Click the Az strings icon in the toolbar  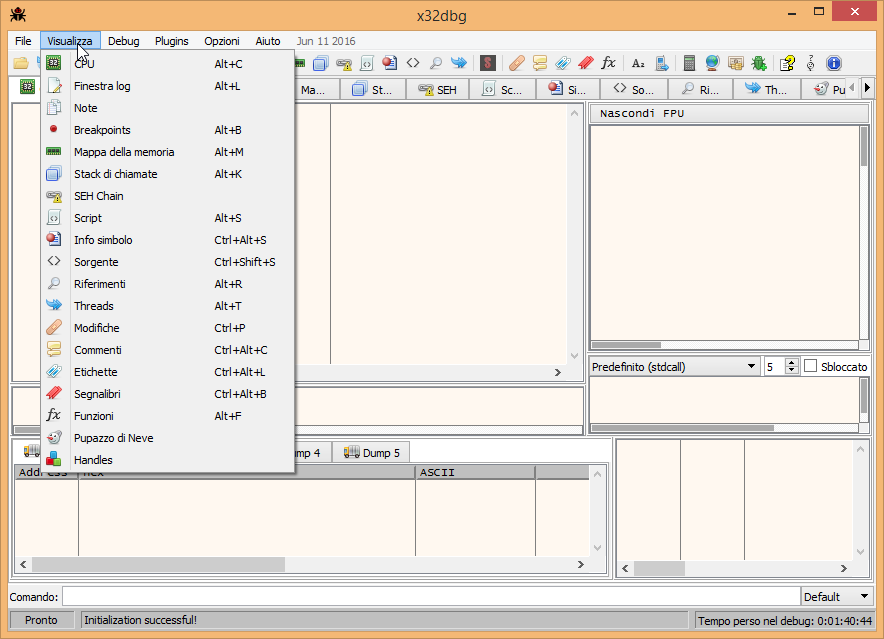(638, 63)
